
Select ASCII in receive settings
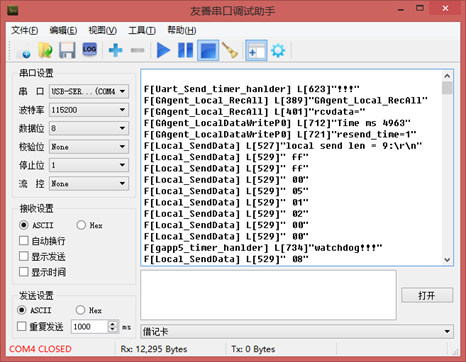36,225
